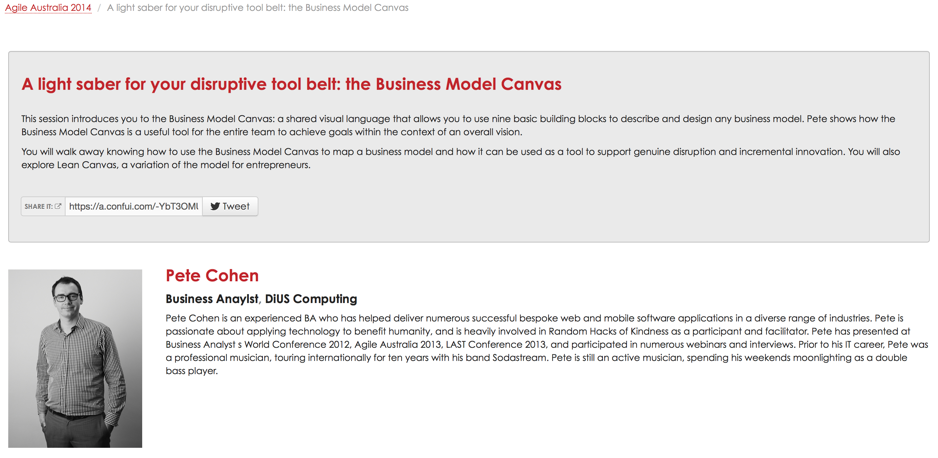This screenshot has height=458, width=938.
Task: Click the session title heading in red
Action: point(291,84)
